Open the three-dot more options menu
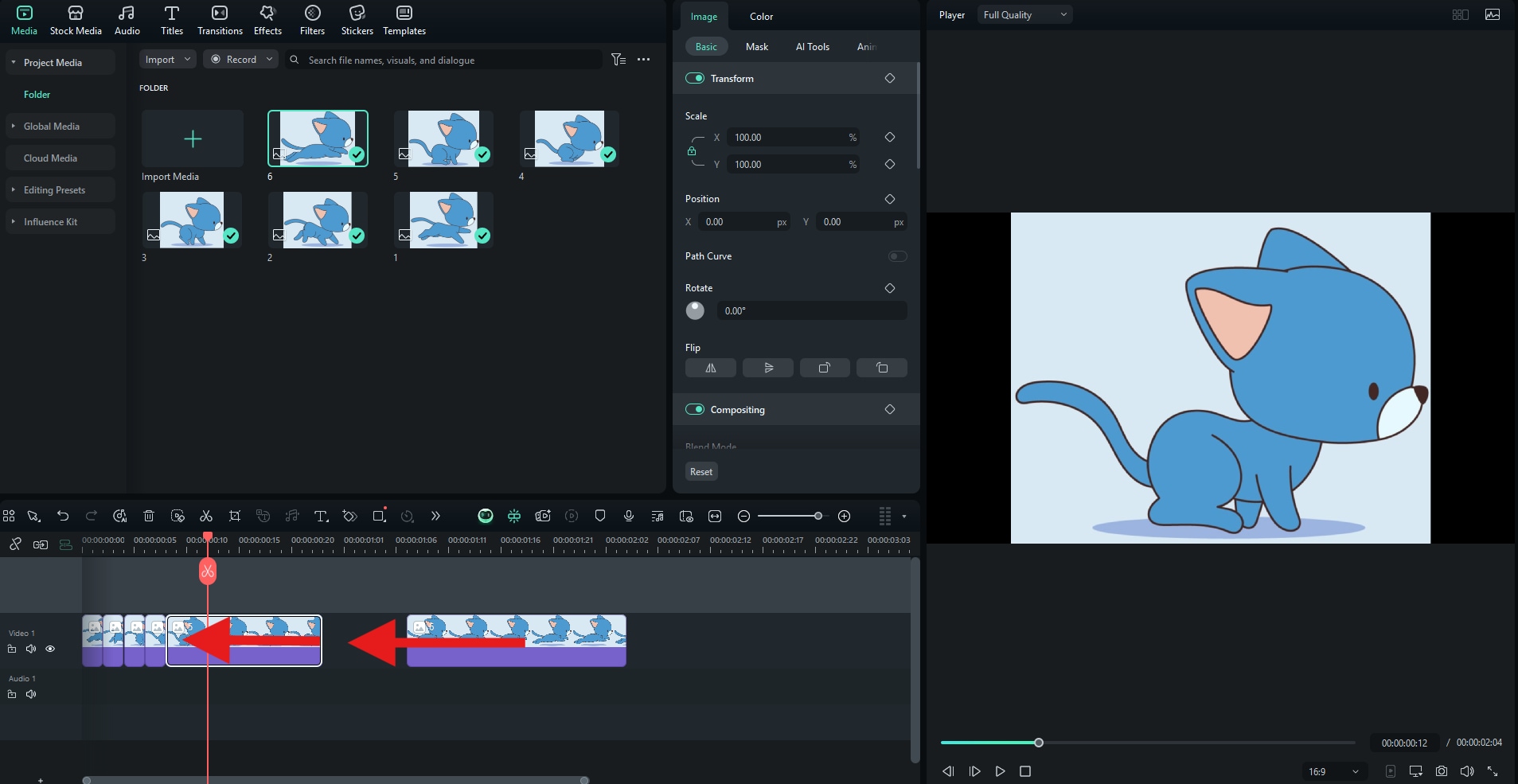Image resolution: width=1518 pixels, height=784 pixels. [x=644, y=60]
